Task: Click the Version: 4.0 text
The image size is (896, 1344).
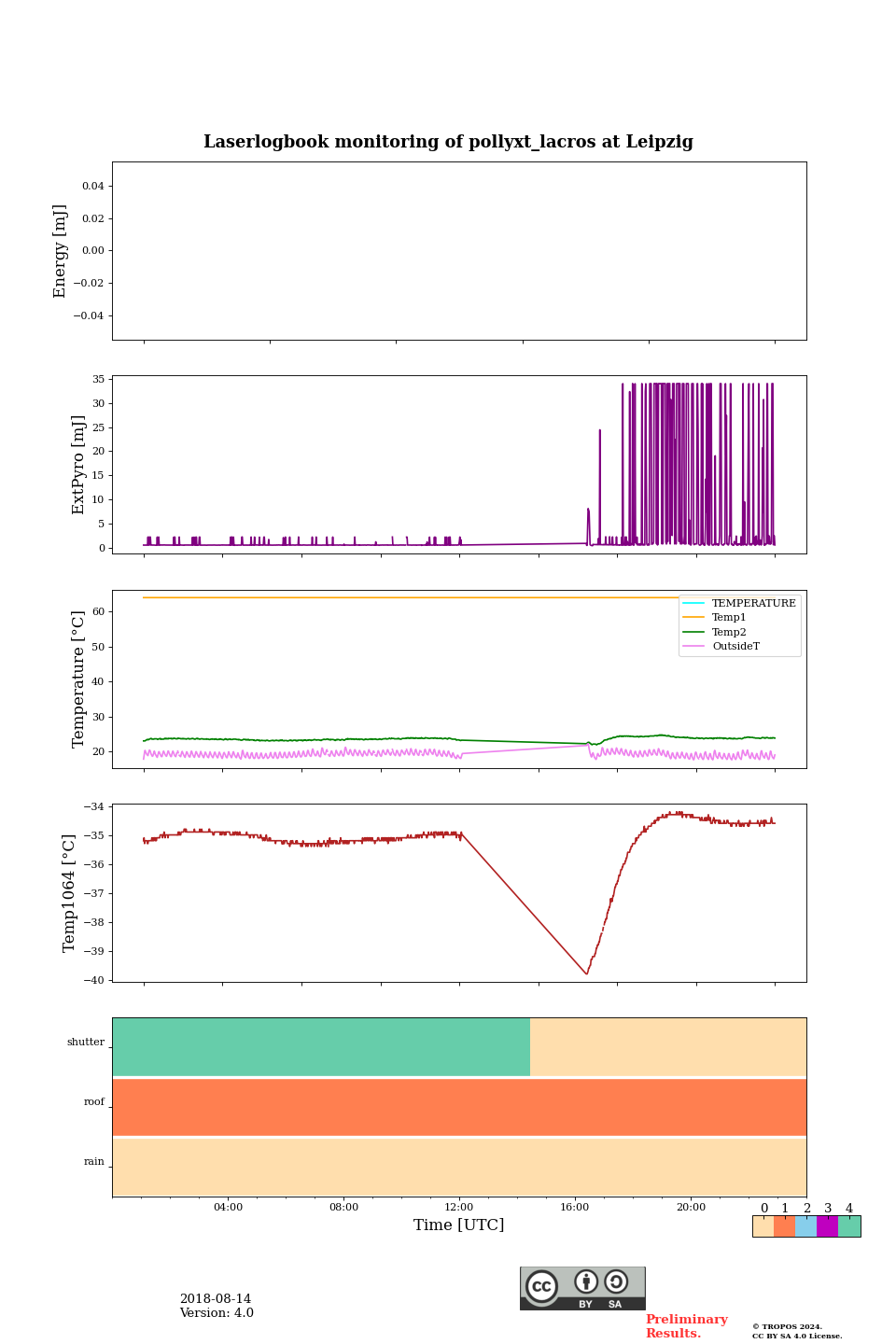Action: [217, 1313]
